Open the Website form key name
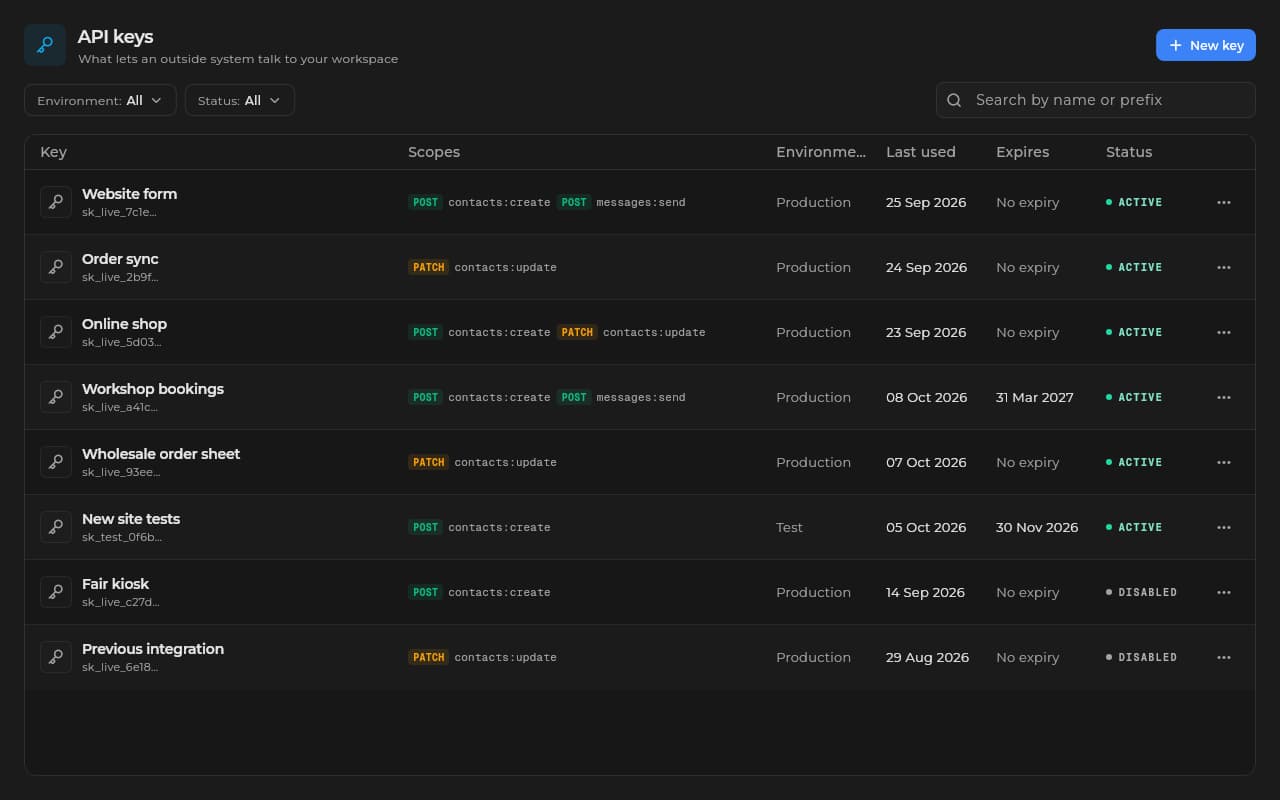1280x800 pixels. pyautogui.click(x=129, y=194)
